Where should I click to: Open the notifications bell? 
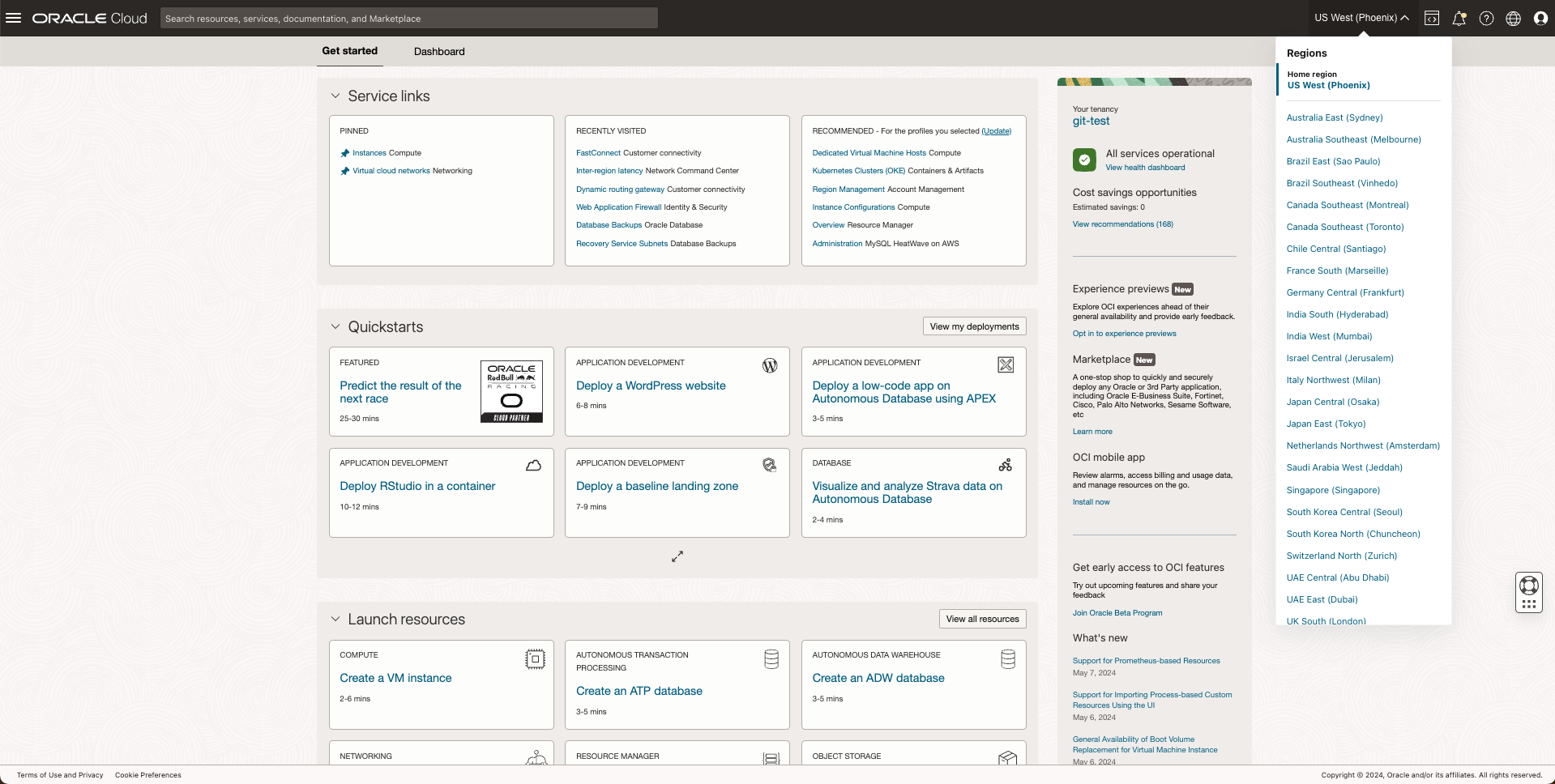1459,19
